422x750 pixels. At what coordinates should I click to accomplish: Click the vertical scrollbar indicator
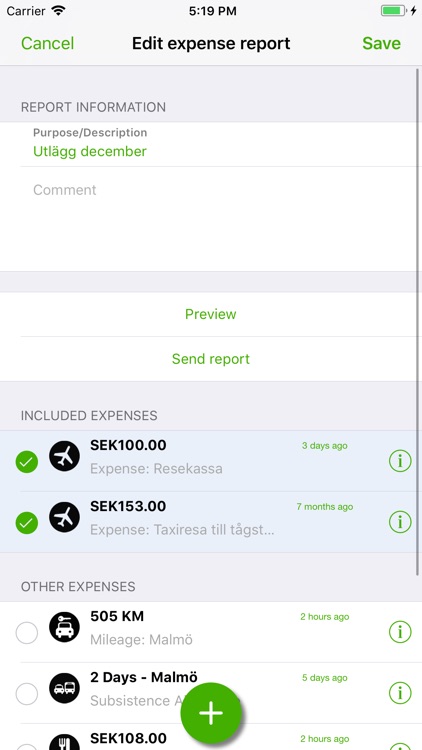pyautogui.click(x=418, y=321)
